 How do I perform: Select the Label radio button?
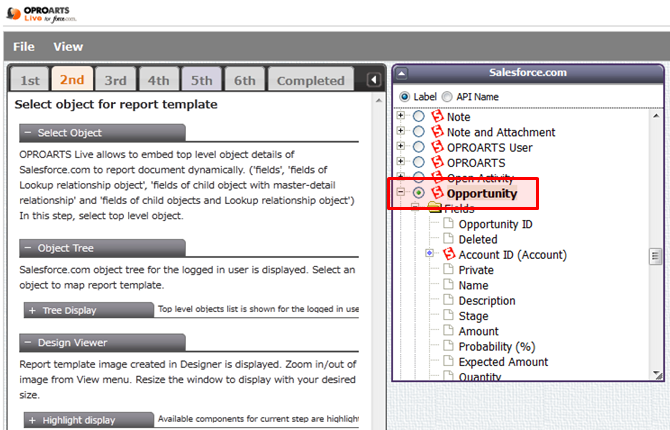coord(404,97)
